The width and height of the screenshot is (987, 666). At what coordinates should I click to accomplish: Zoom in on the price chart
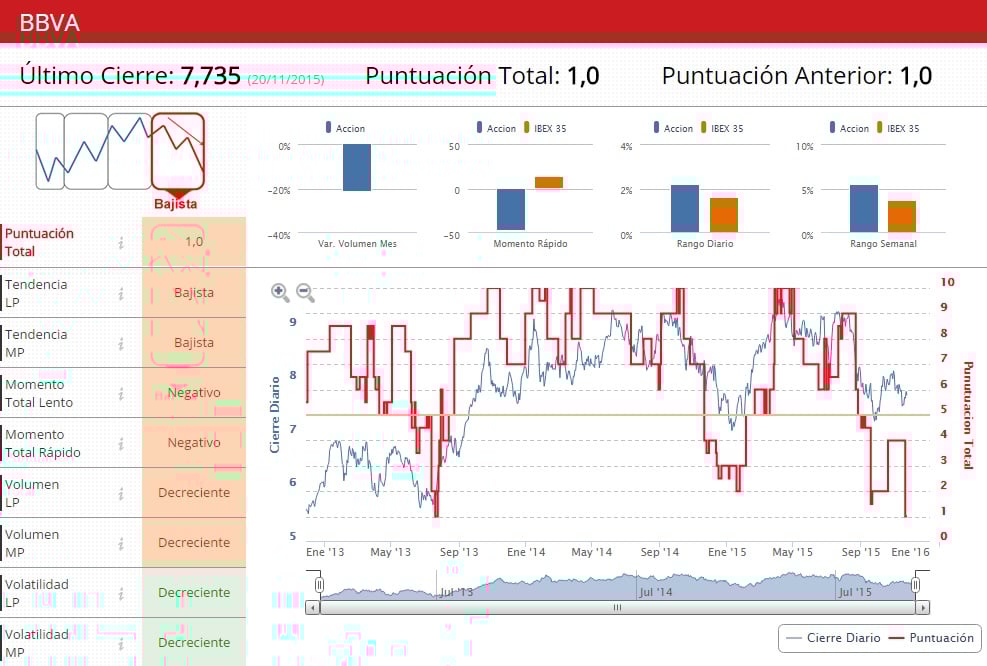point(280,292)
